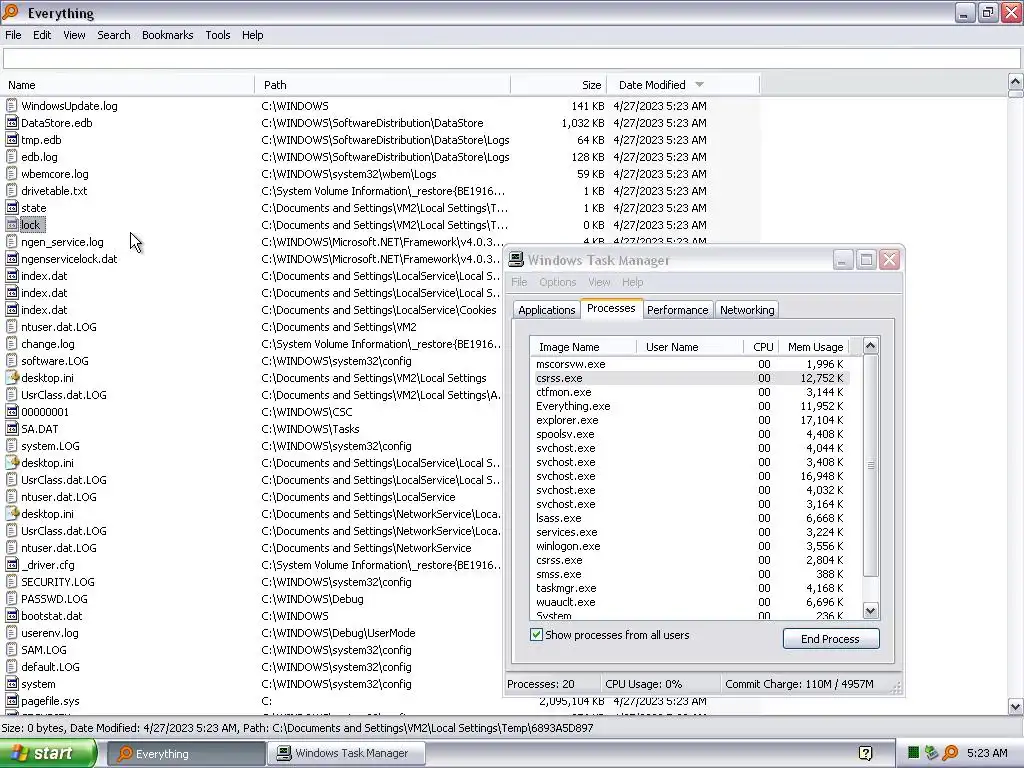Open the Search menu in Everything
This screenshot has height=768, width=1024.
tap(114, 35)
